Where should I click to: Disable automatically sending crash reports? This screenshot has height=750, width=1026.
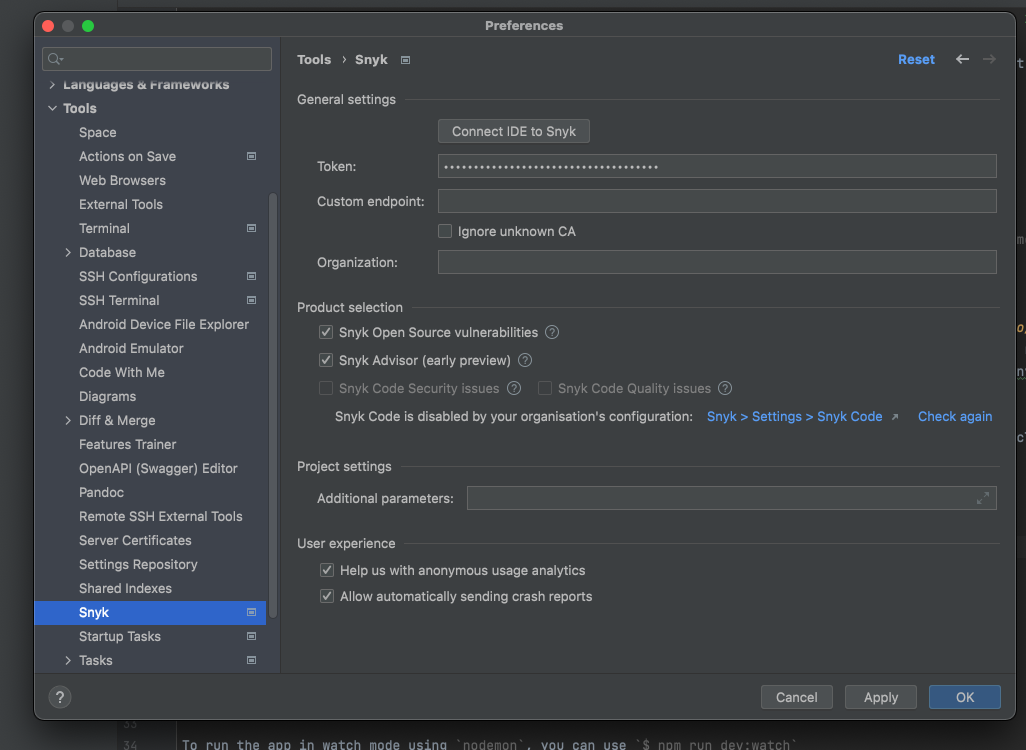[327, 597]
